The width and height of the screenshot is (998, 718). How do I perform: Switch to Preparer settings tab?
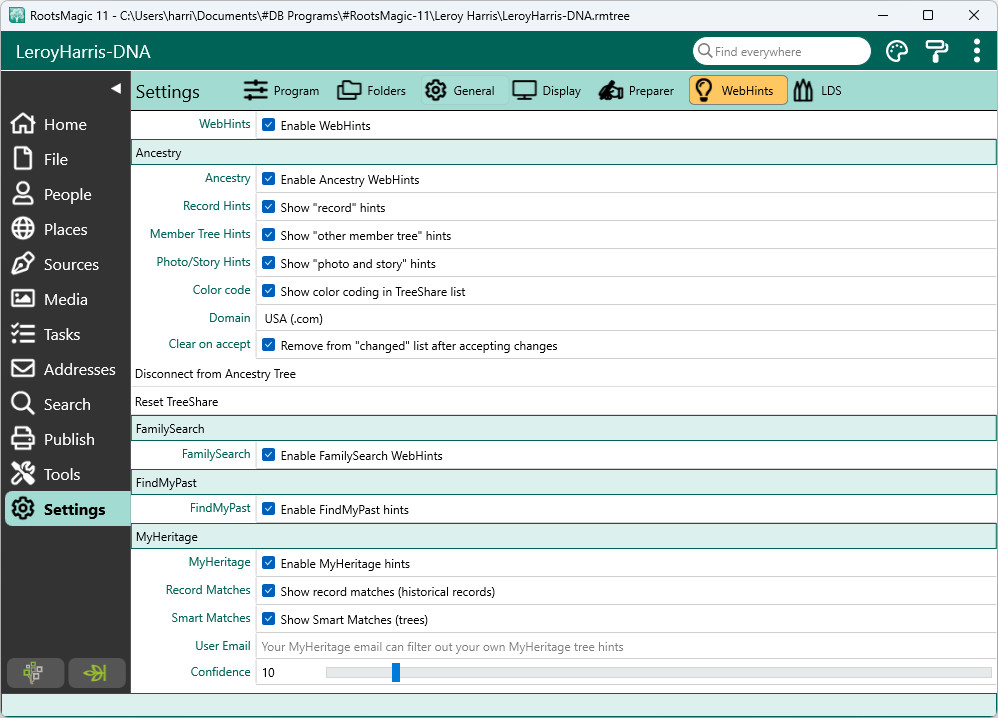[x=636, y=90]
